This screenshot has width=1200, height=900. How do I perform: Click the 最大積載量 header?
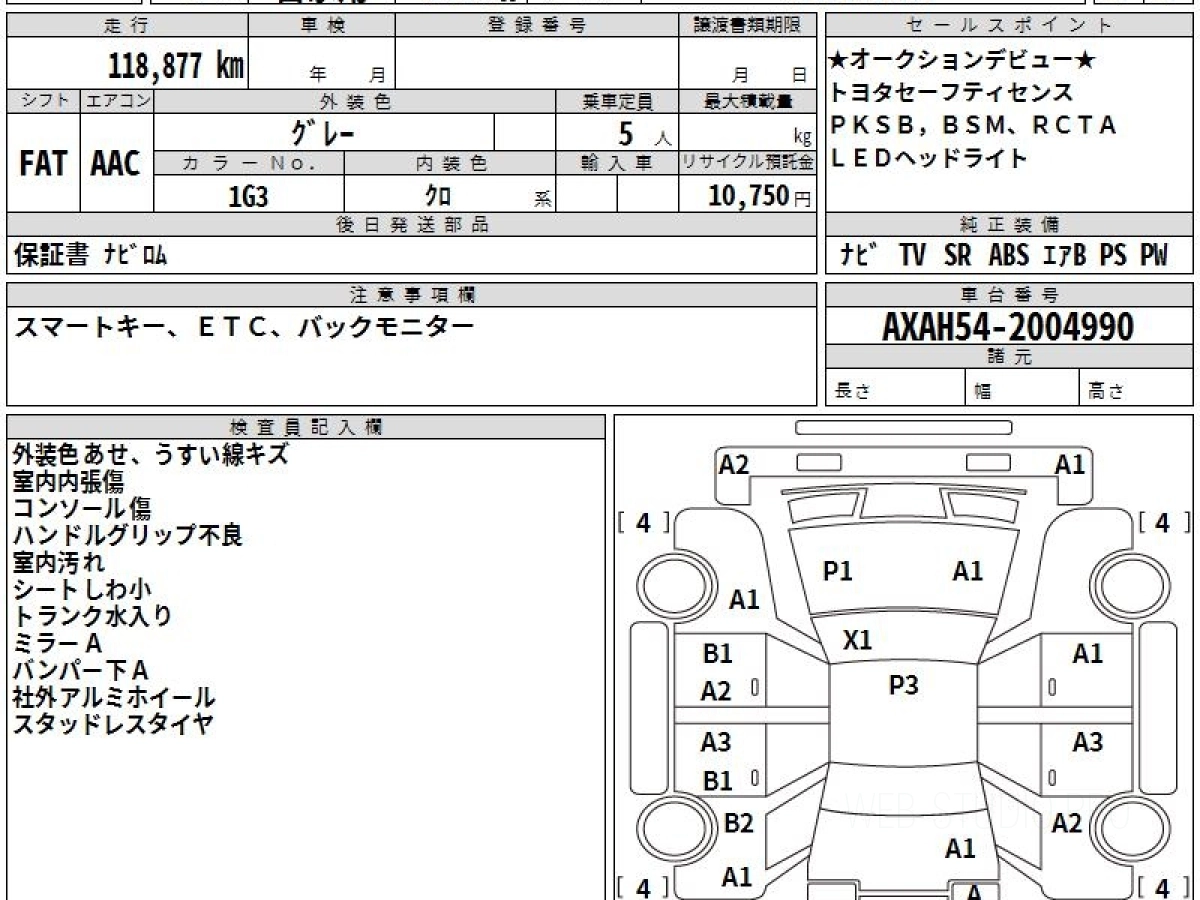click(748, 101)
